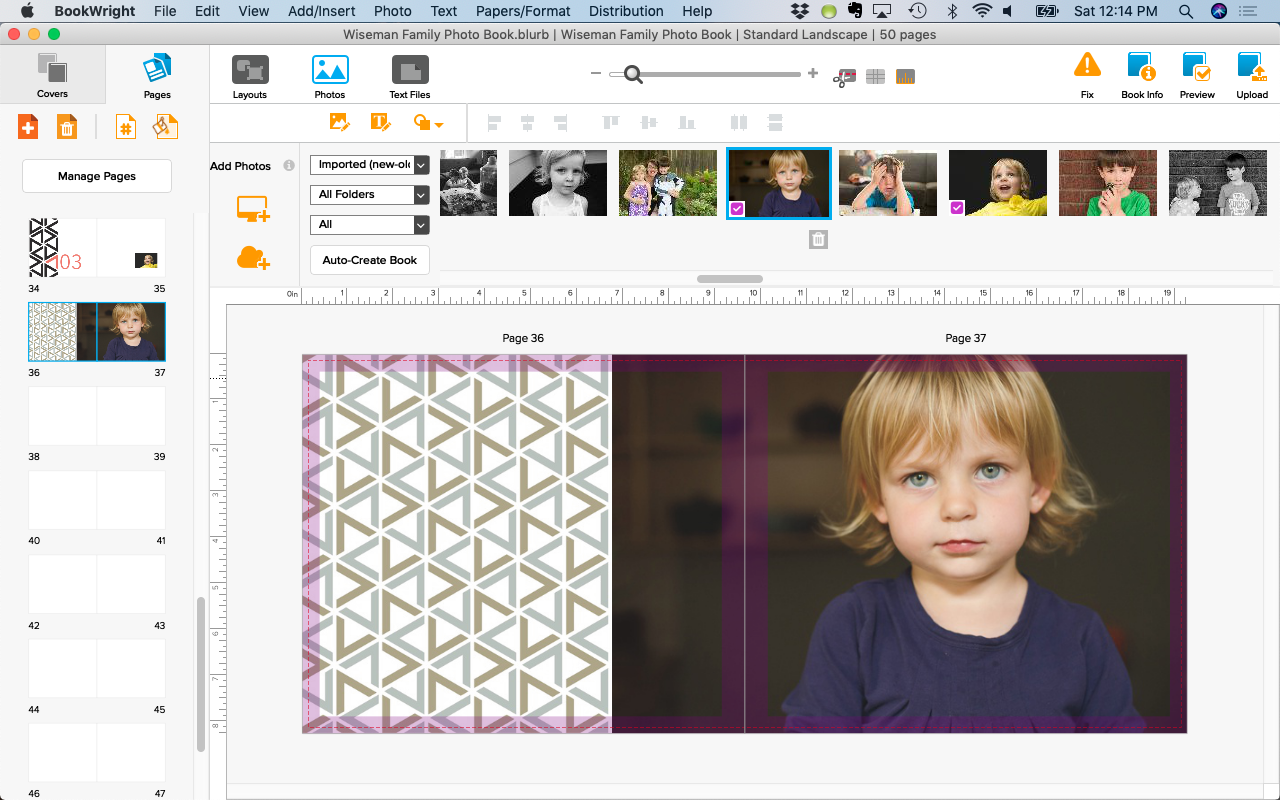This screenshot has width=1280, height=800.
Task: Click the align horizontal centers icon
Action: coord(527,122)
